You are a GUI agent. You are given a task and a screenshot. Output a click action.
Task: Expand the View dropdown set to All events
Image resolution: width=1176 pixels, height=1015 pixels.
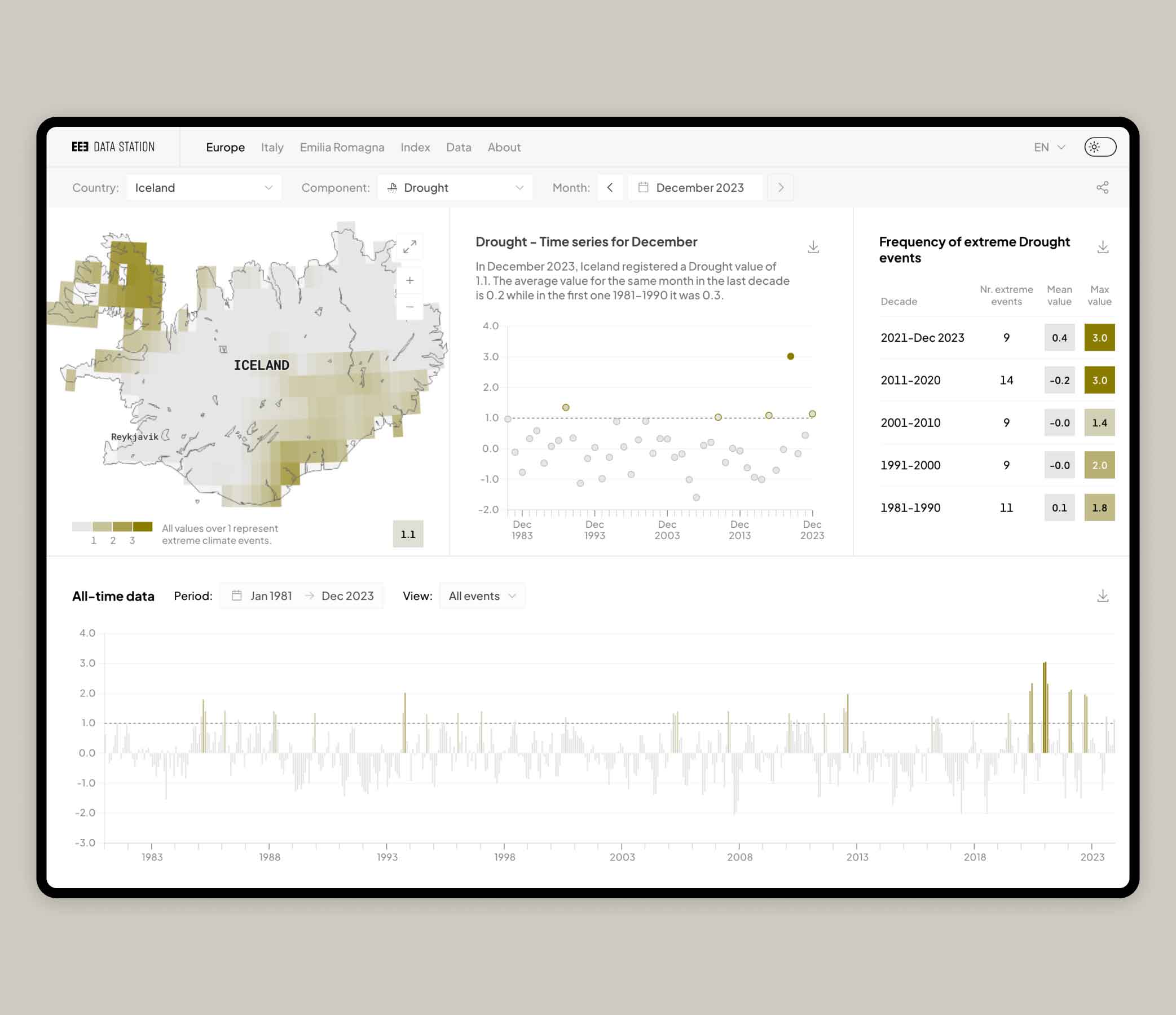tap(482, 595)
